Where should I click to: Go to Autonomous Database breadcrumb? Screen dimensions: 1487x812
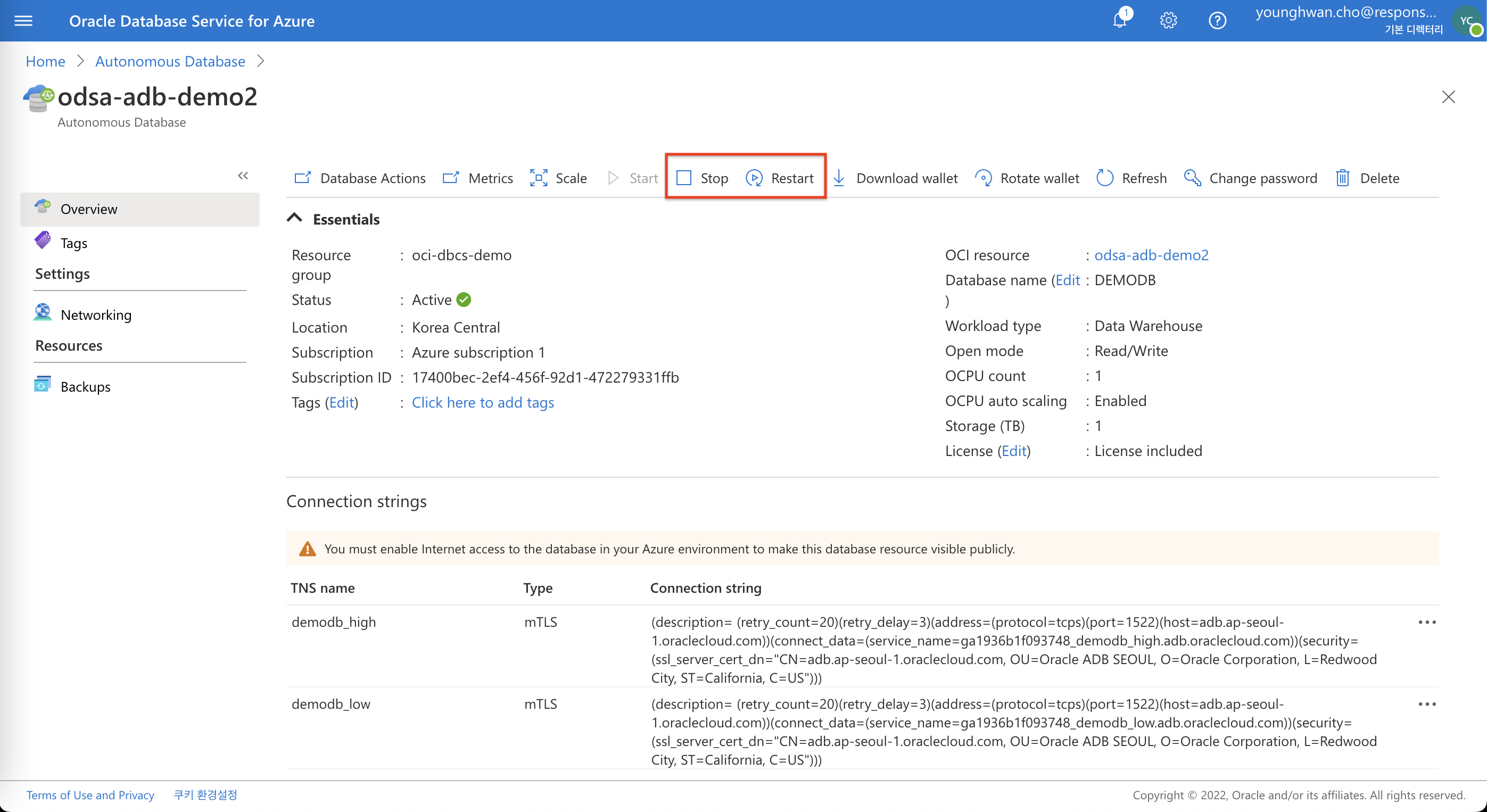coord(170,61)
